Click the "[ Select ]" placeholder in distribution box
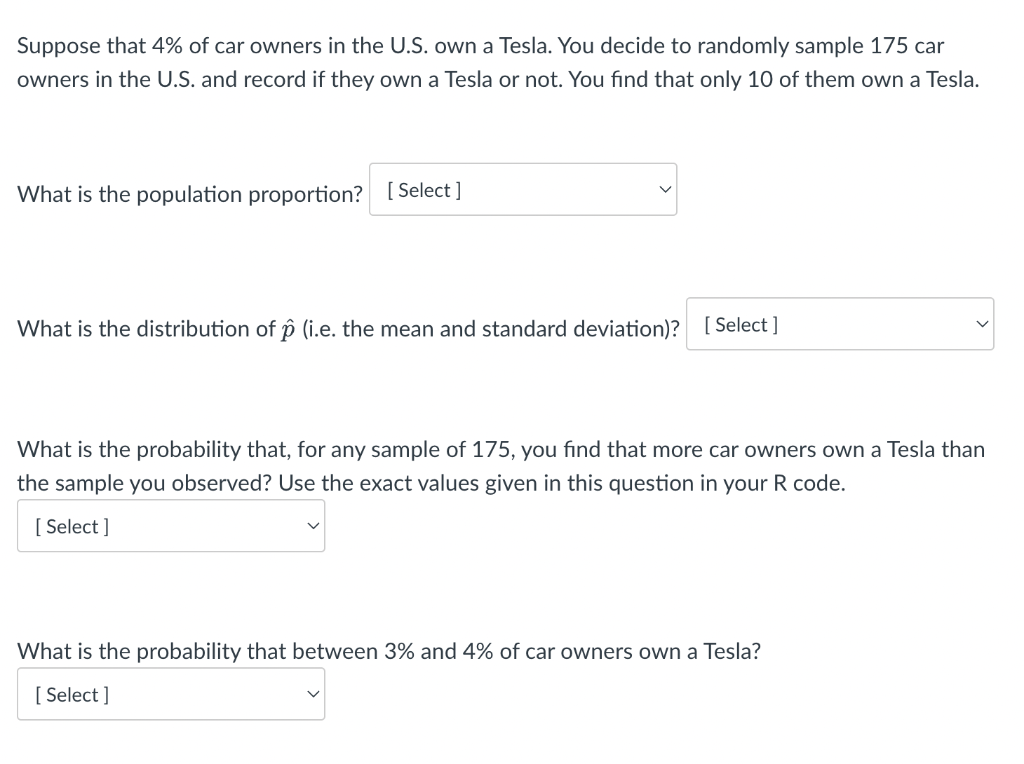Image resolution: width=1024 pixels, height=764 pixels. pos(741,324)
